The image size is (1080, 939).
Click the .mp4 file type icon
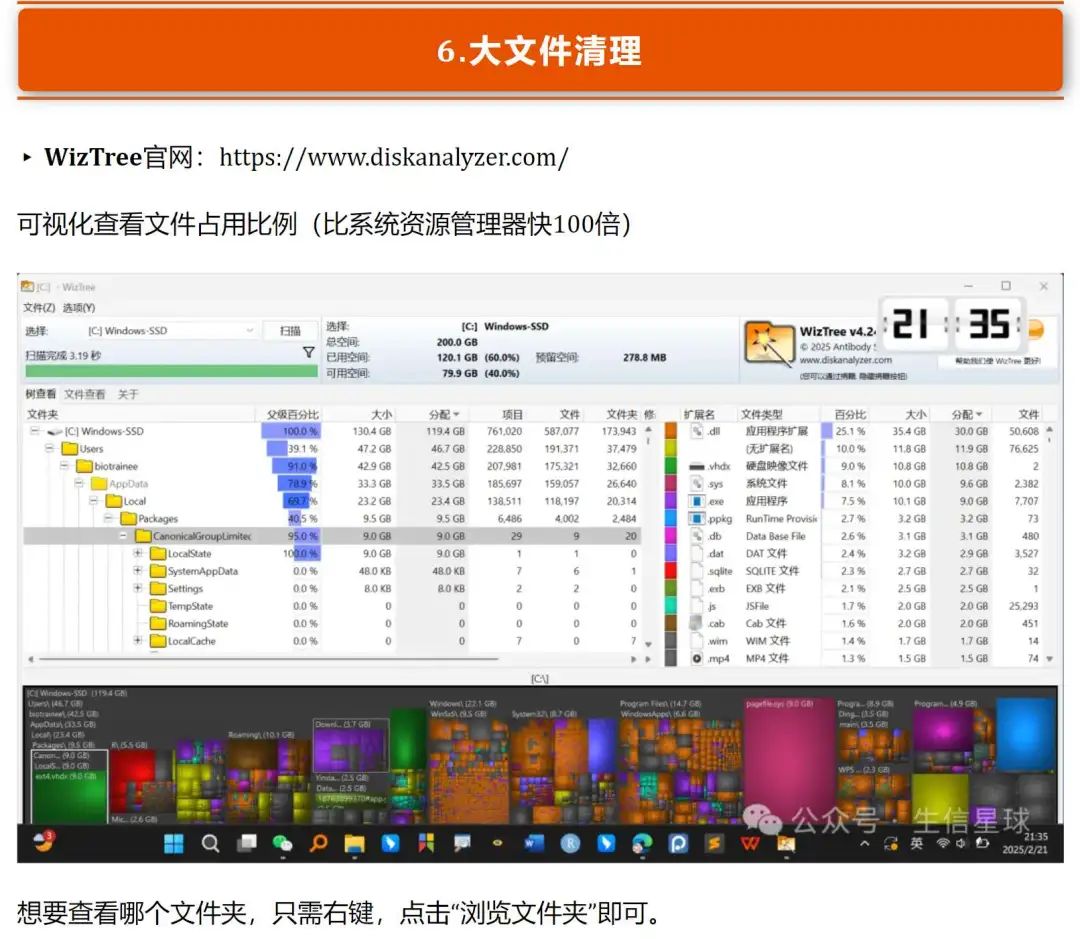click(x=696, y=658)
